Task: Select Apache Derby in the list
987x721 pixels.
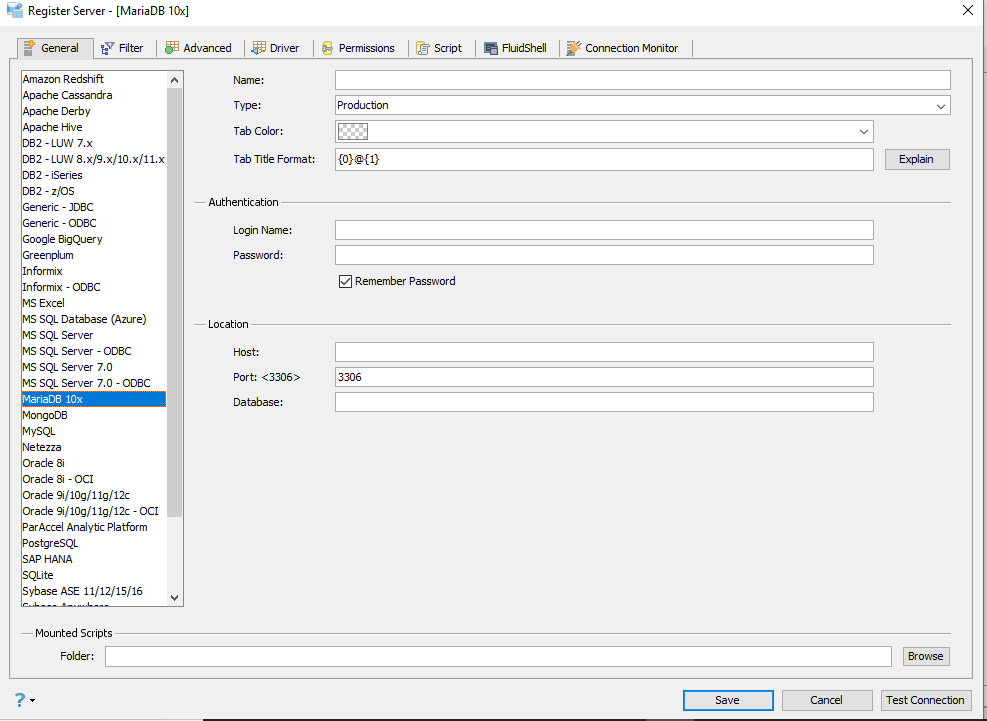Action: 94,111
